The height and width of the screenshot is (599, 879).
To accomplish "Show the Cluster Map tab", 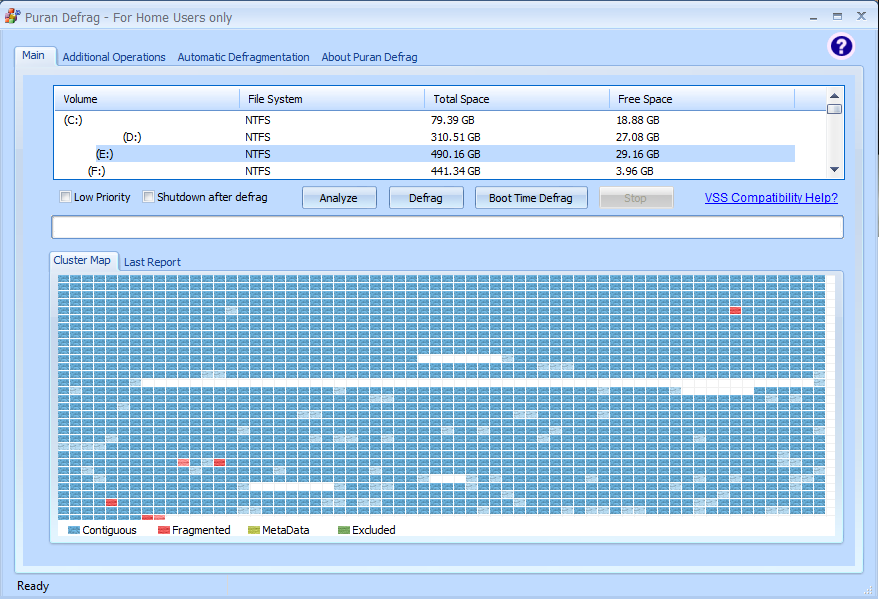I will (82, 261).
